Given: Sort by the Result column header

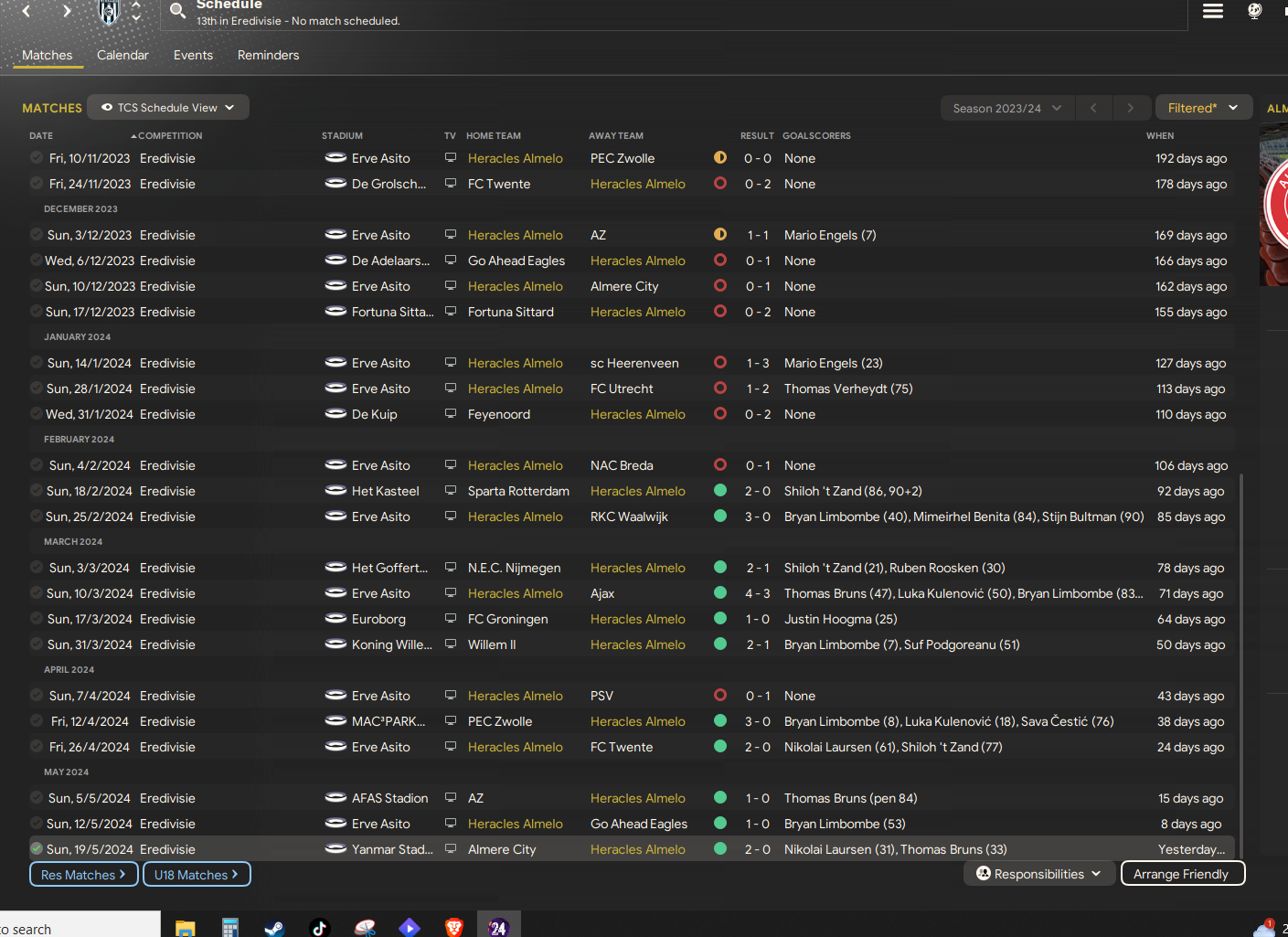Looking at the screenshot, I should tap(757, 135).
